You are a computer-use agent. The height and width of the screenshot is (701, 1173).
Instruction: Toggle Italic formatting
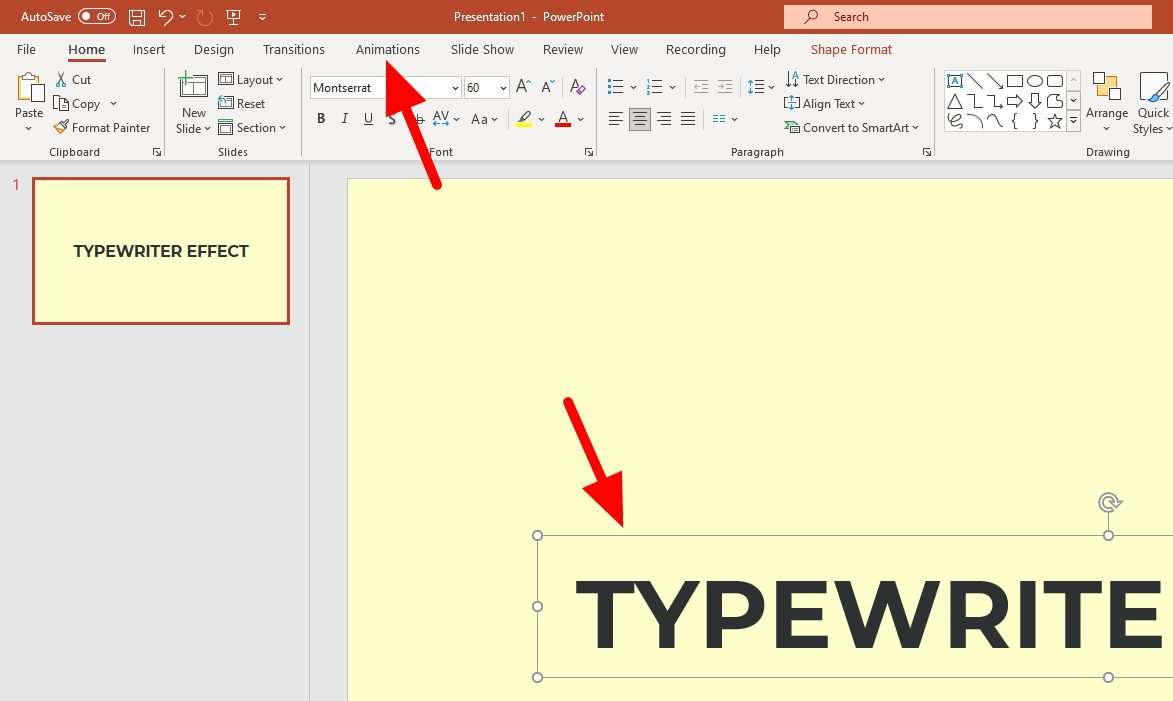345,118
